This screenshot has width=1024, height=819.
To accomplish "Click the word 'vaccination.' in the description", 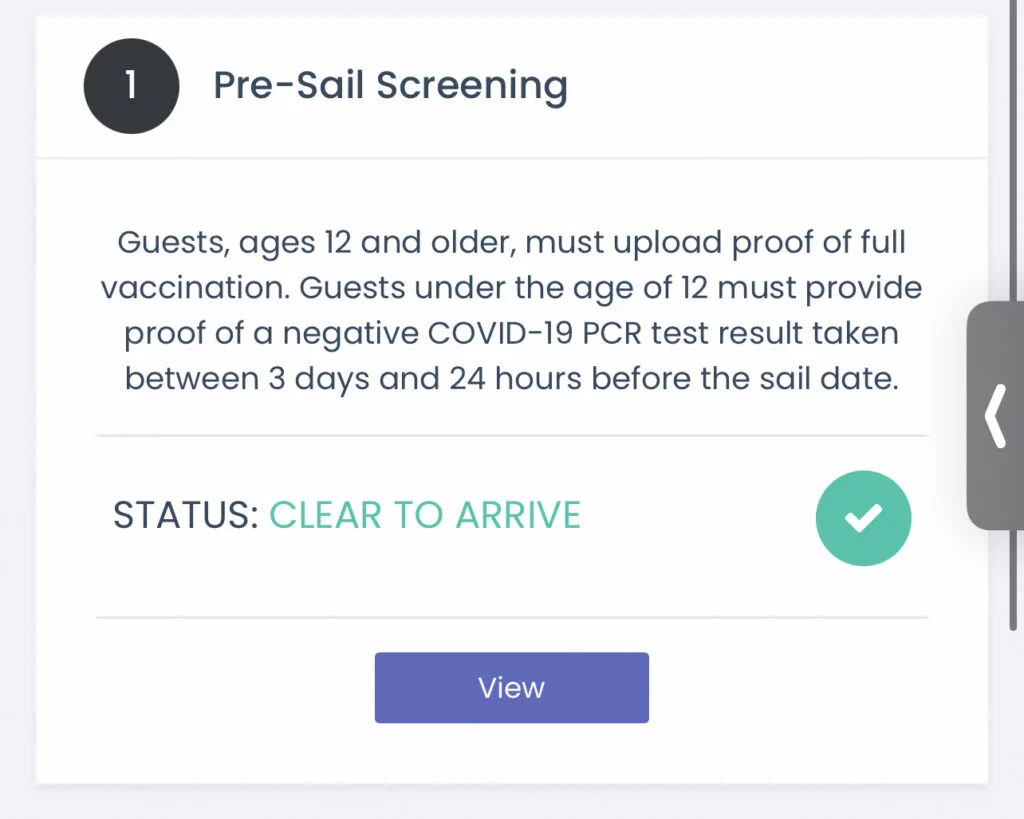I will pyautogui.click(x=195, y=288).
